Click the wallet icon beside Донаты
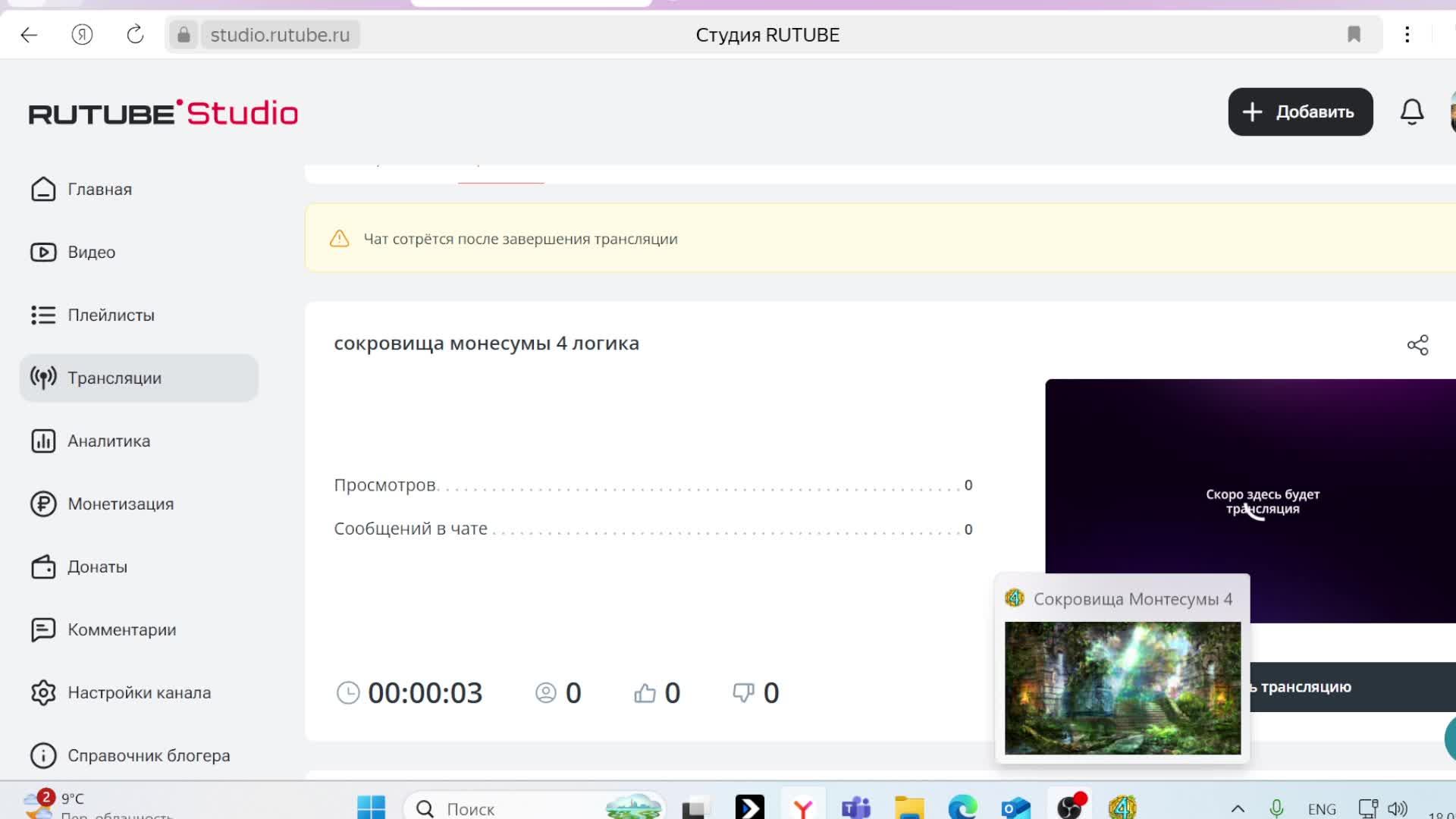The image size is (1456, 819). [x=43, y=567]
